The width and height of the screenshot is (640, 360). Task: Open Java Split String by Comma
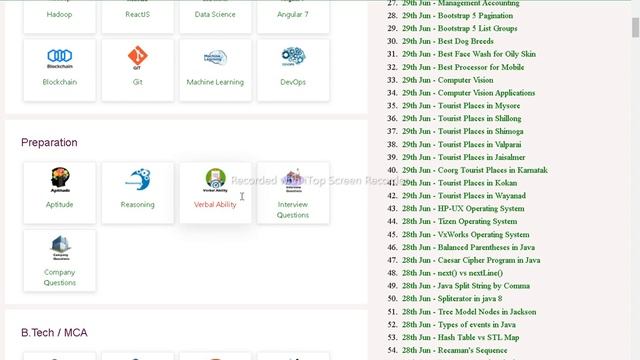pyautogui.click(x=466, y=286)
